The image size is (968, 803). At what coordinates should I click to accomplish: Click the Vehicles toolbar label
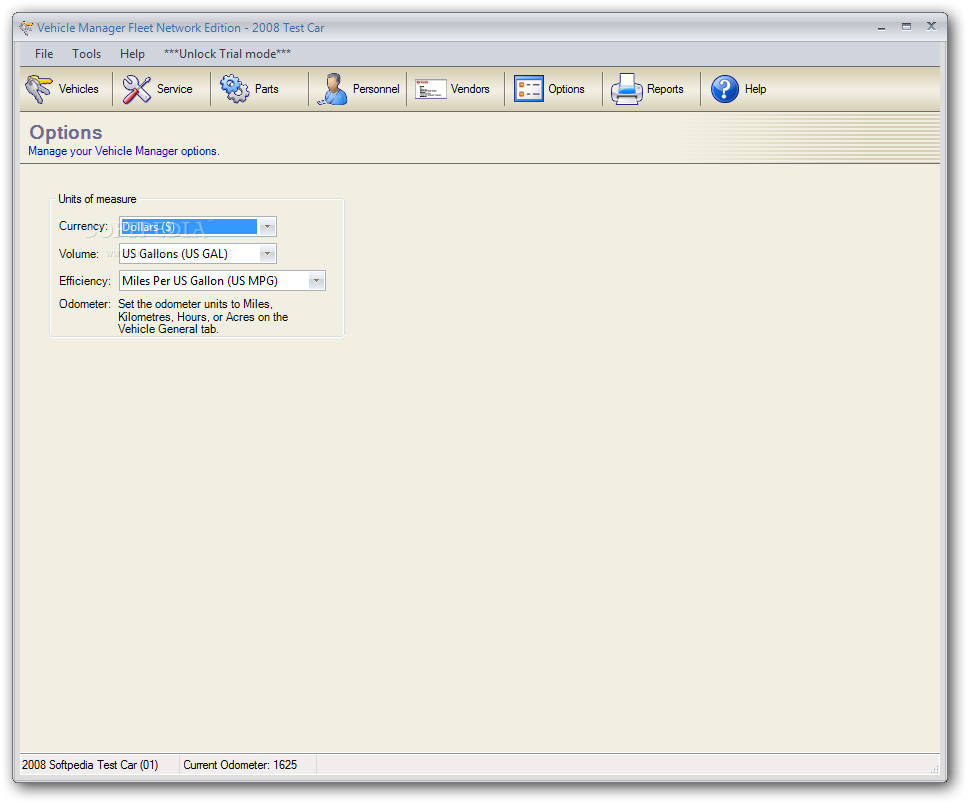(x=78, y=89)
